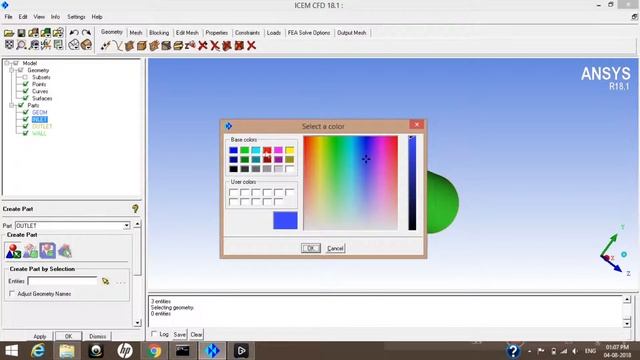Open Internet Explorer from the taskbar
The height and width of the screenshot is (360, 640).
click(38, 351)
